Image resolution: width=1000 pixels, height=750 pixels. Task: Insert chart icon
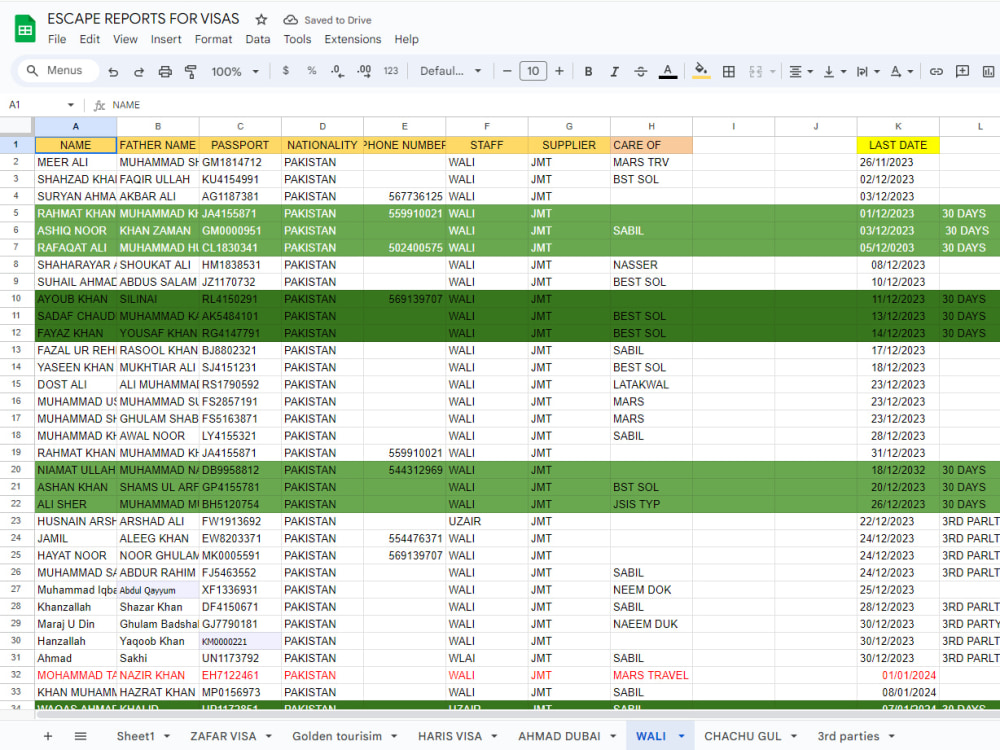point(989,71)
